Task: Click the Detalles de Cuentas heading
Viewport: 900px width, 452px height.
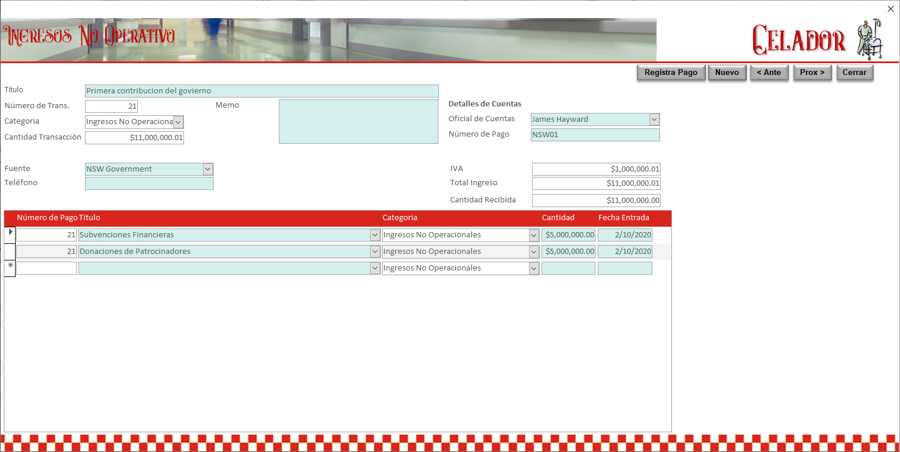Action: click(x=484, y=104)
